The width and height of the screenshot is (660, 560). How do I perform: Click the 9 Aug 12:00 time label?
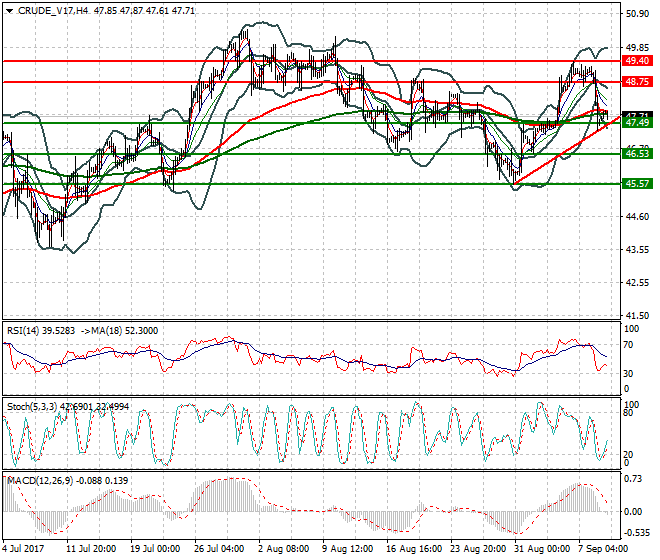pos(348,549)
